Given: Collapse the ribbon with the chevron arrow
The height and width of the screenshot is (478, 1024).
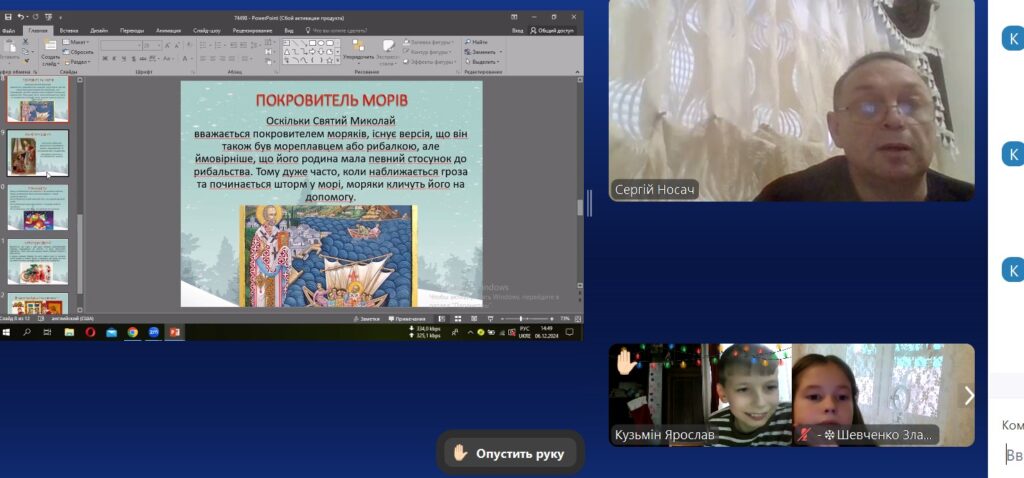Looking at the screenshot, I should [x=579, y=71].
